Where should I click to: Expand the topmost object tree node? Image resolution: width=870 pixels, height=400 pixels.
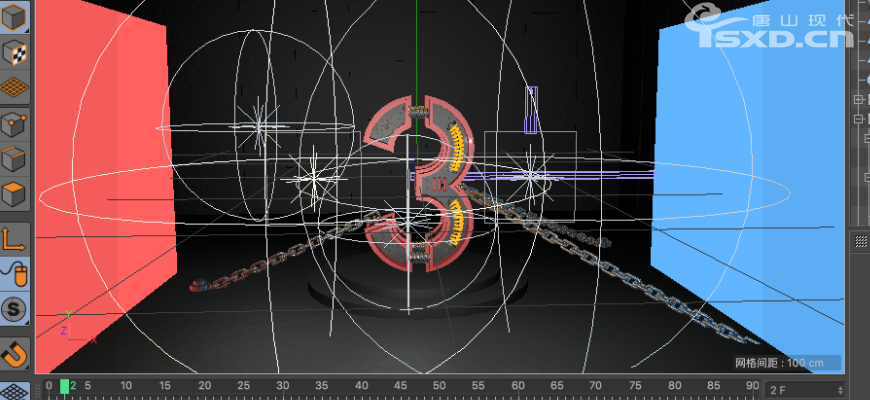(x=857, y=99)
